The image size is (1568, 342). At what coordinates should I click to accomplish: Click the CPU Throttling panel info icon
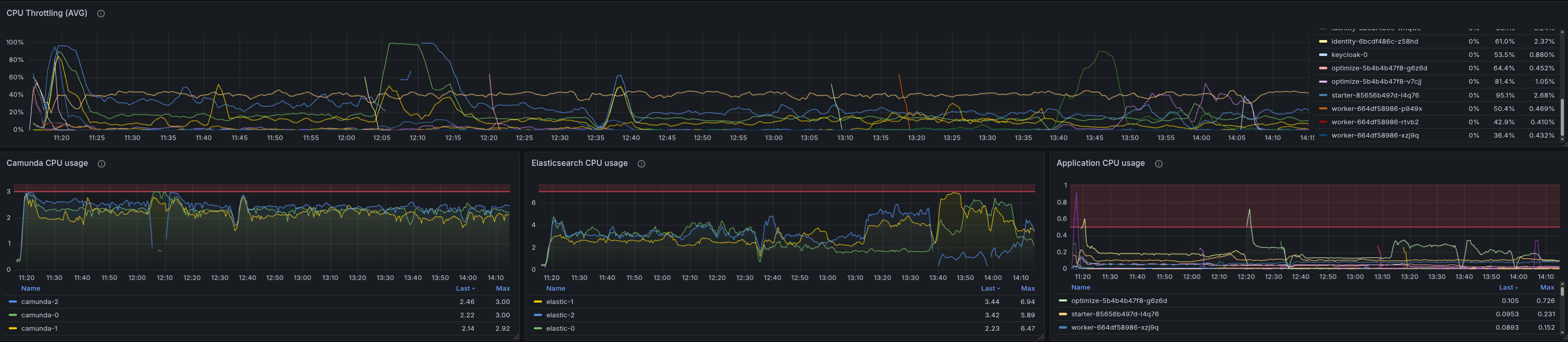pyautogui.click(x=101, y=13)
